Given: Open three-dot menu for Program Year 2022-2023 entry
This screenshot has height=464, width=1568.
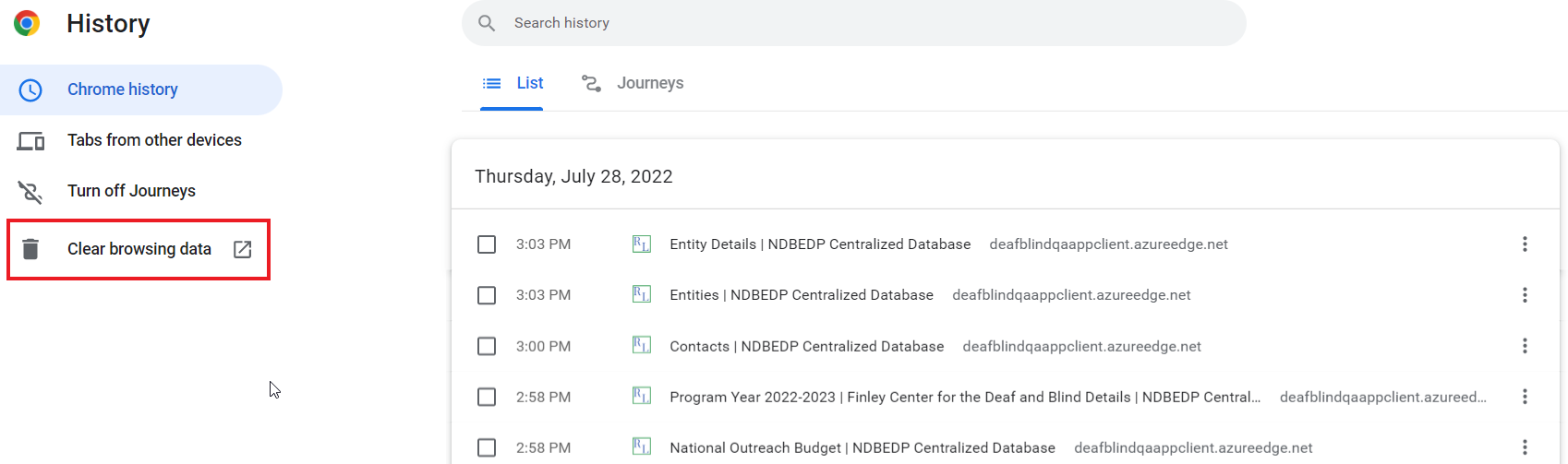Looking at the screenshot, I should [x=1525, y=397].
